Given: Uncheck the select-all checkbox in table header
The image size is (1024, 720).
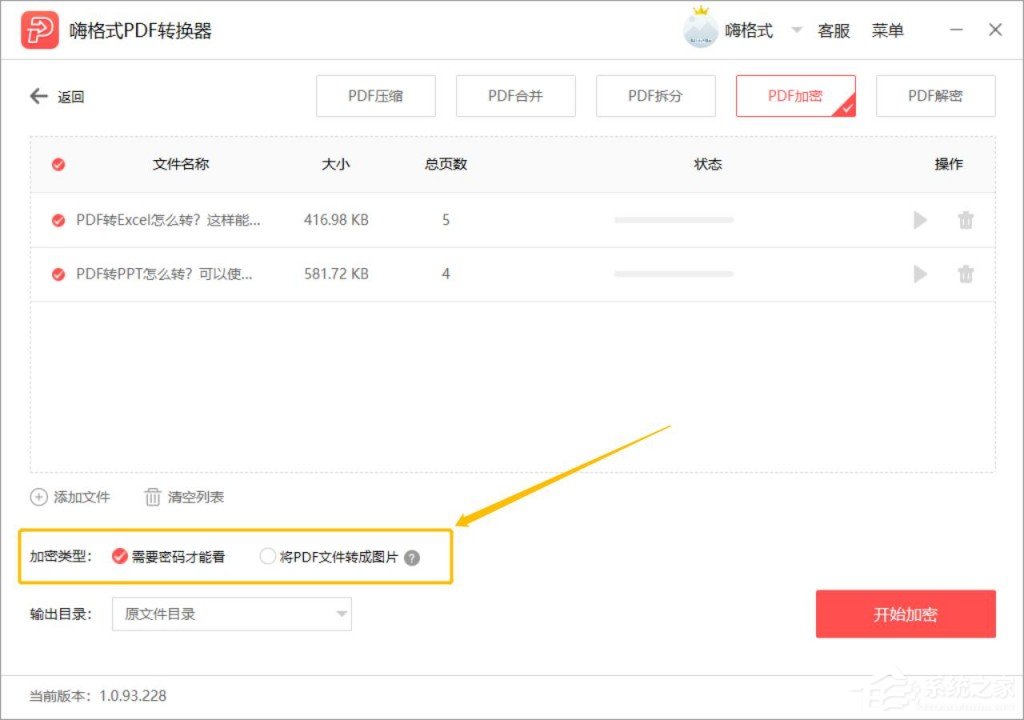Looking at the screenshot, I should (57, 164).
